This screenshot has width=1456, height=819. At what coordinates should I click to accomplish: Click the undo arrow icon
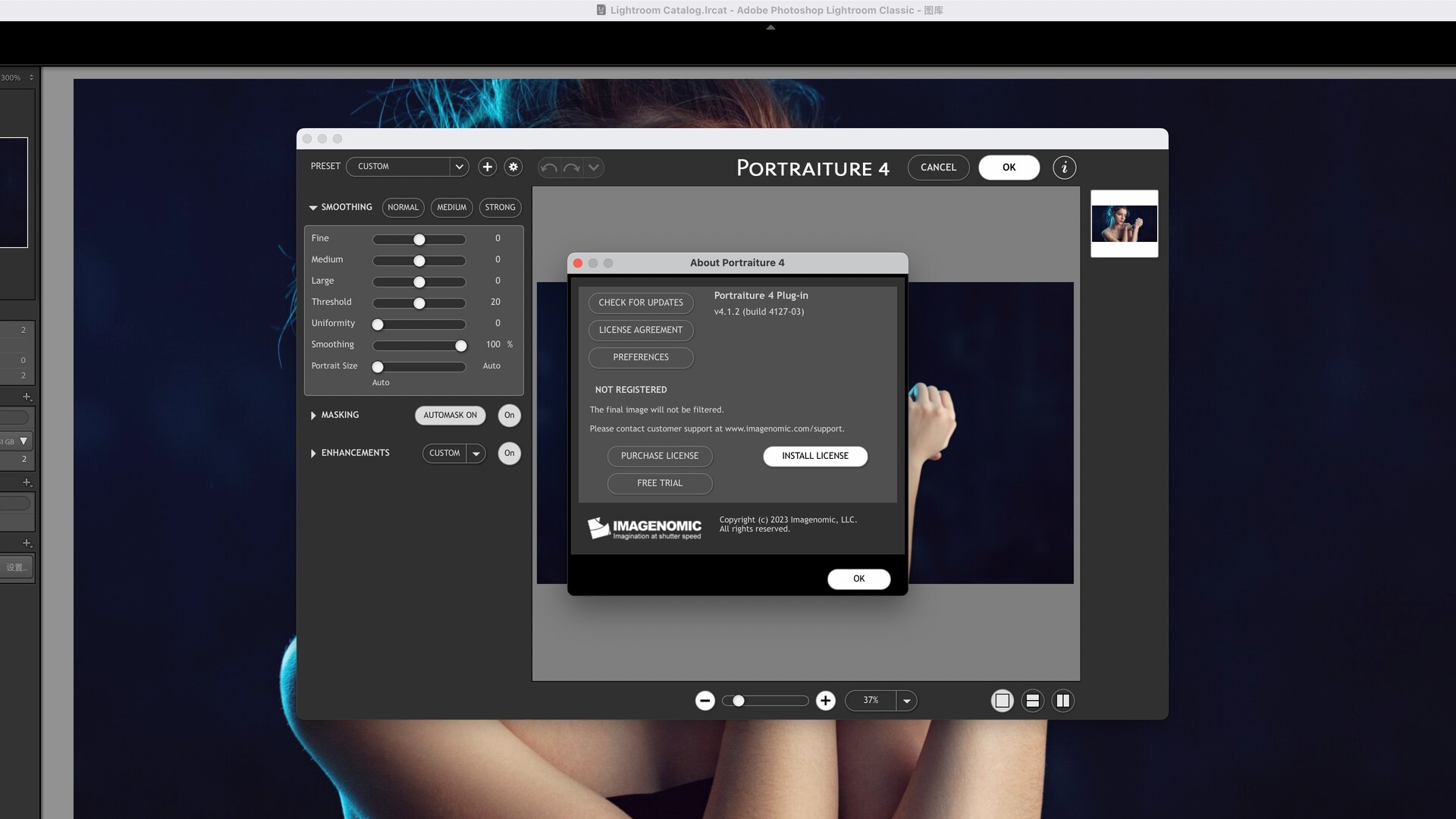point(550,168)
